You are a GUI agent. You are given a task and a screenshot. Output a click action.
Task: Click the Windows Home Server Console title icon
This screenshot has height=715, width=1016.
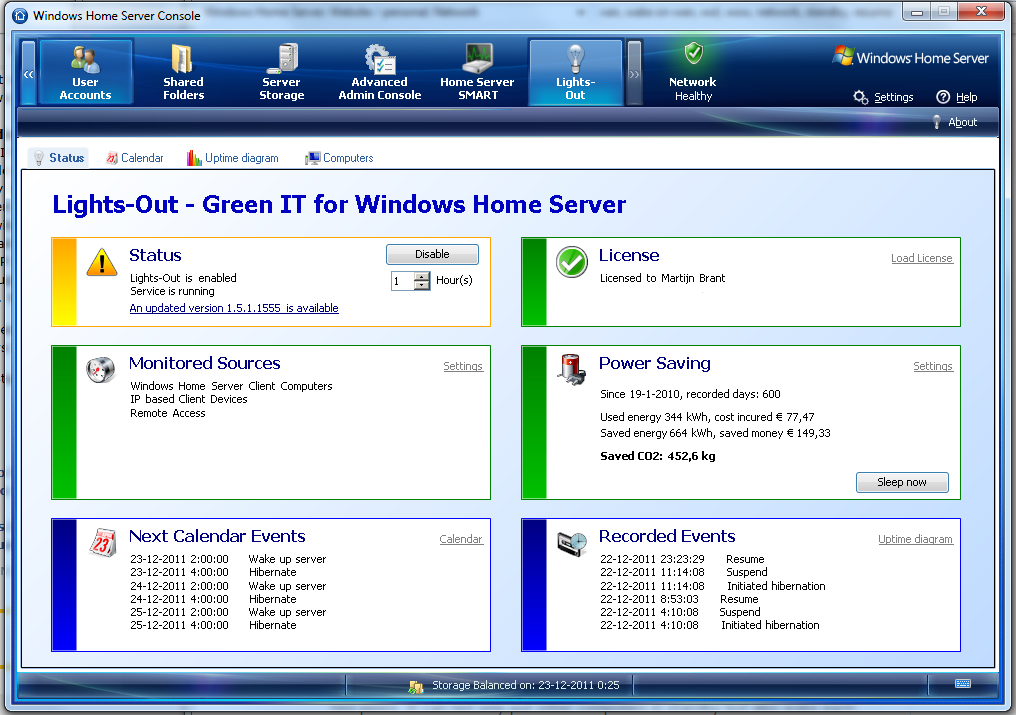click(20, 15)
